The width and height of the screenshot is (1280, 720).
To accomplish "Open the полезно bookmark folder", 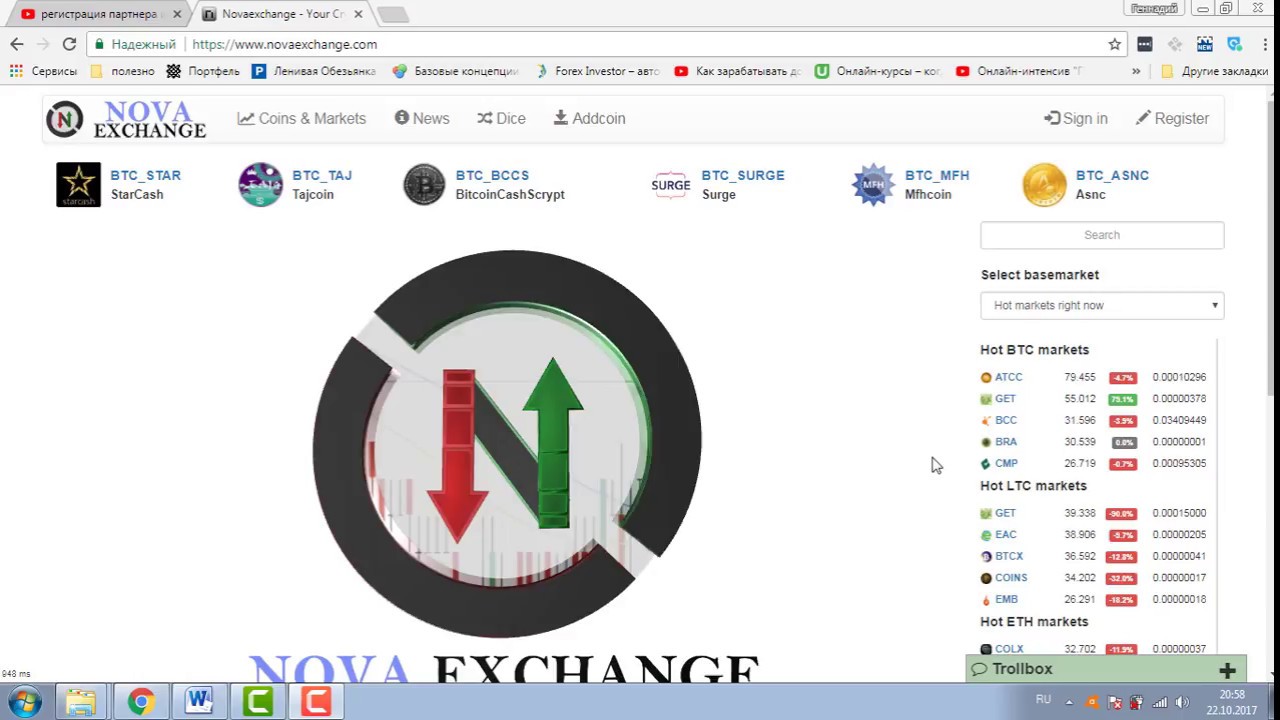I will pyautogui.click(x=122, y=71).
